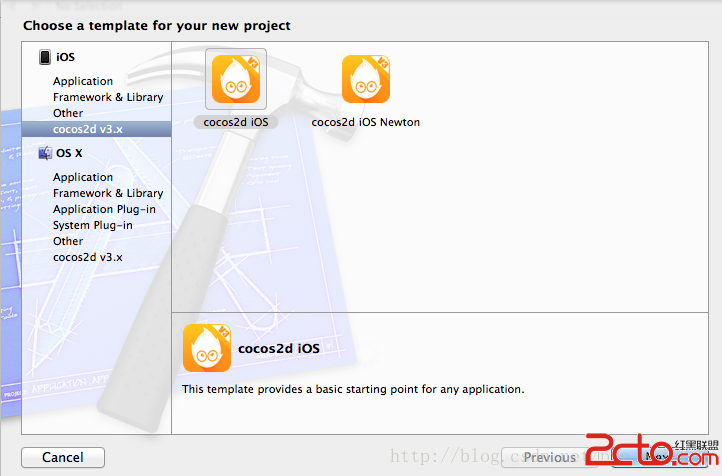Image resolution: width=722 pixels, height=476 pixels.
Task: Select Application under OS X
Action: (83, 177)
